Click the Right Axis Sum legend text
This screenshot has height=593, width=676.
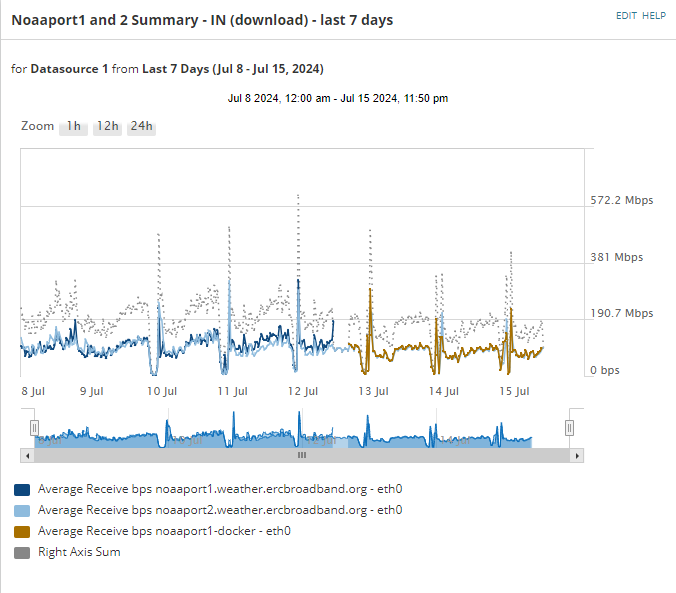coord(79,552)
